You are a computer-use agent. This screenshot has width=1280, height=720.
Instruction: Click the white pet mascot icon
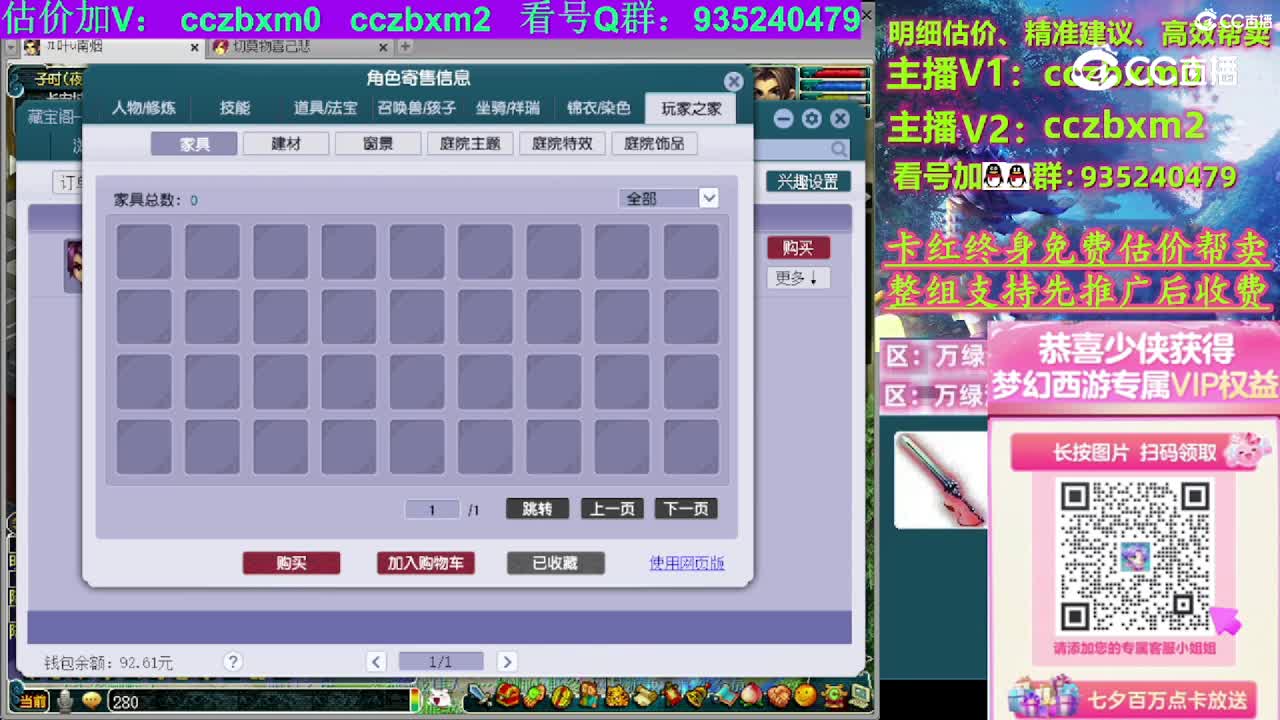(438, 699)
